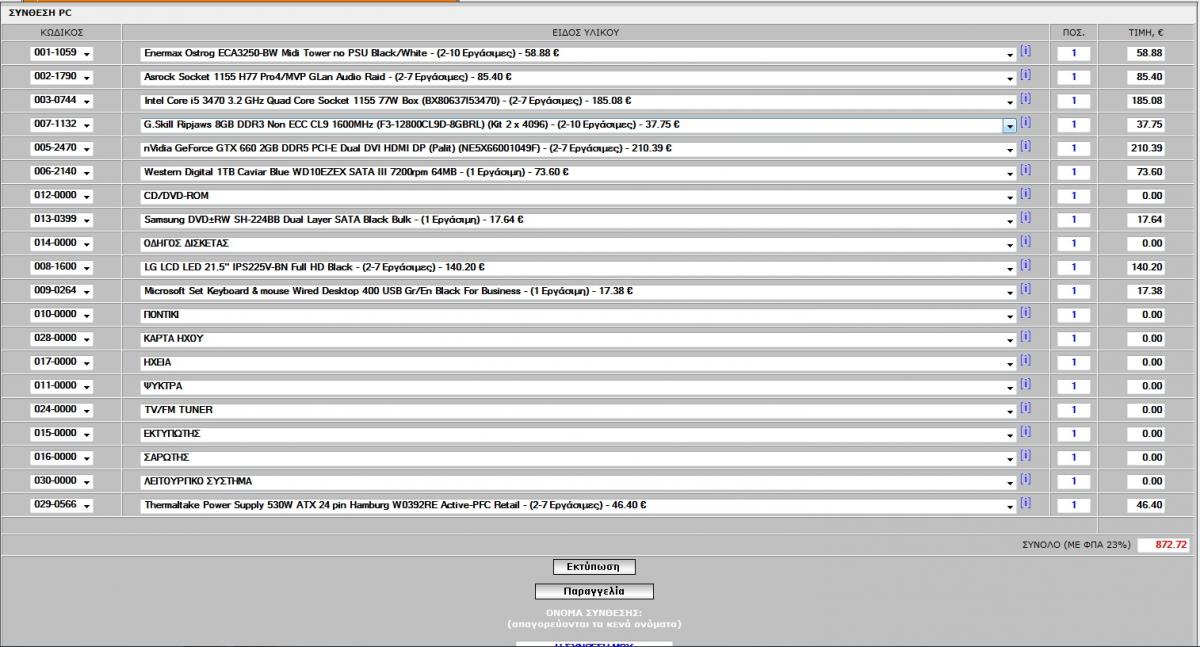
Task: Click the Παραγγελία button
Action: pyautogui.click(x=594, y=591)
